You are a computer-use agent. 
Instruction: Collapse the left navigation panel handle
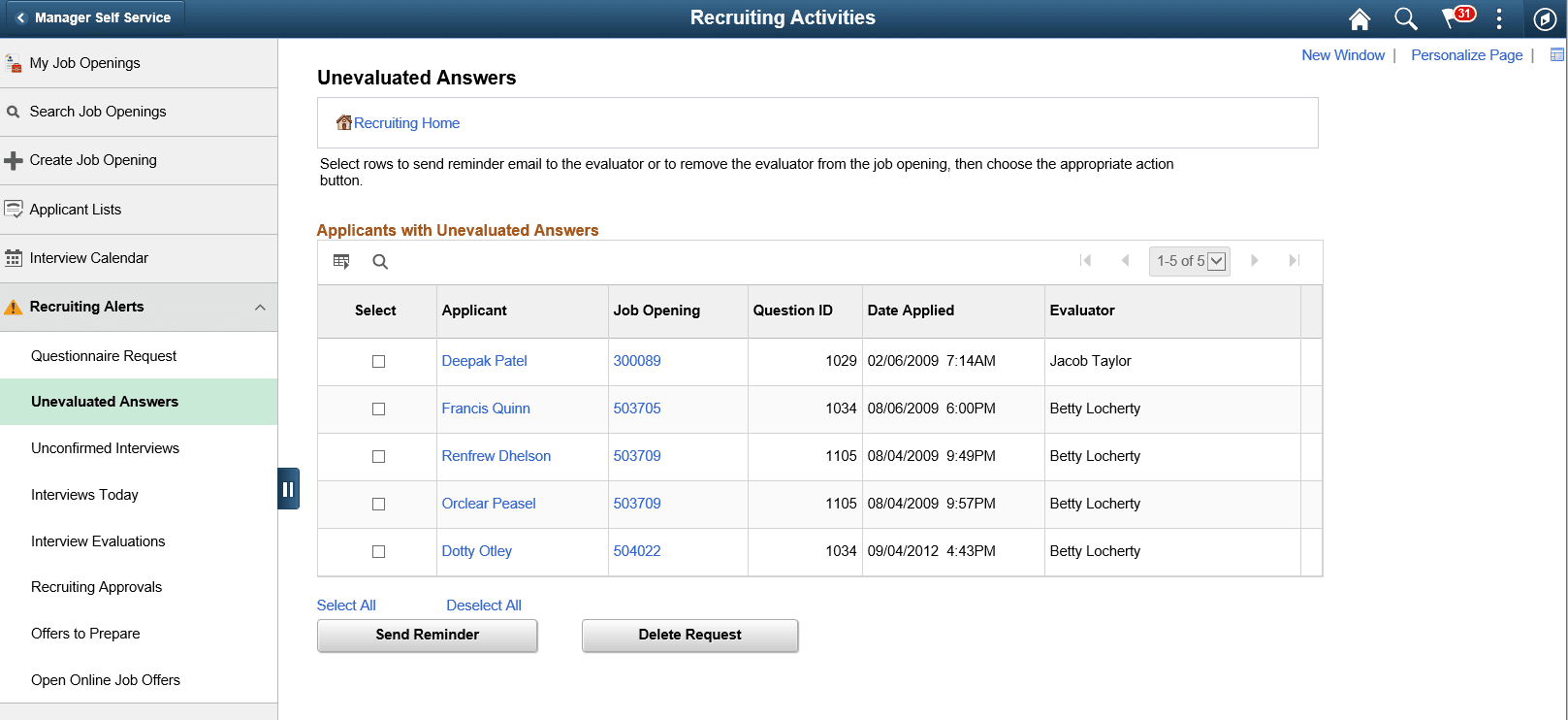click(288, 489)
